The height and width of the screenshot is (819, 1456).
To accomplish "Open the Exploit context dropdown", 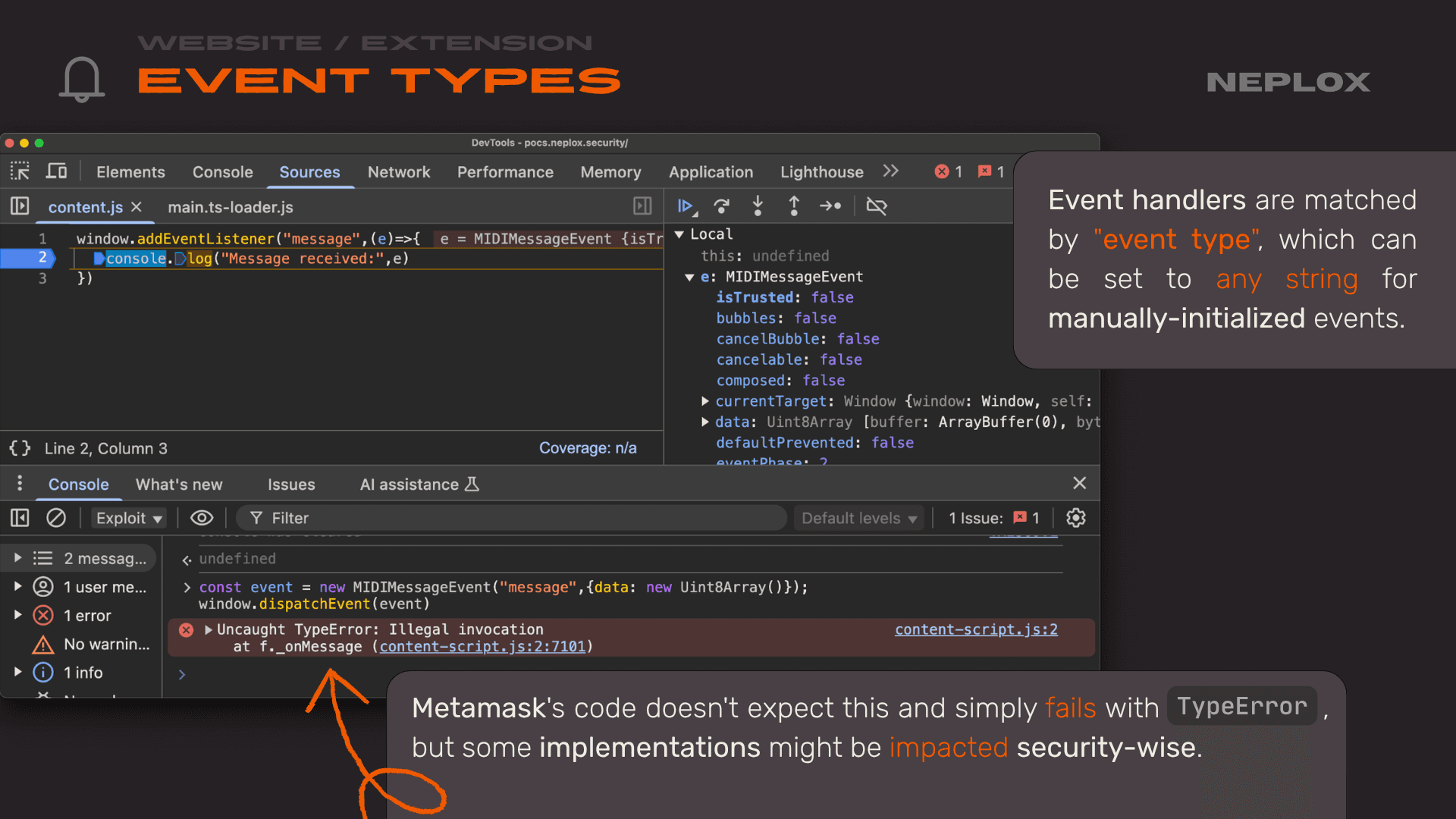I will click(x=129, y=518).
